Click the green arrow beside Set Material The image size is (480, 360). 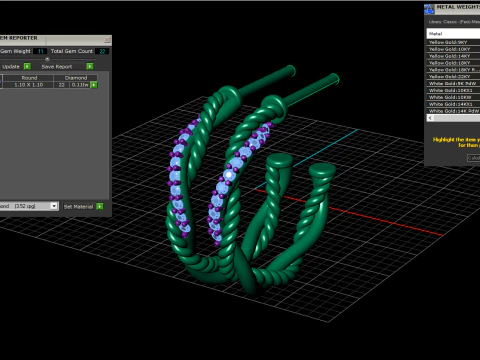pyautogui.click(x=100, y=206)
